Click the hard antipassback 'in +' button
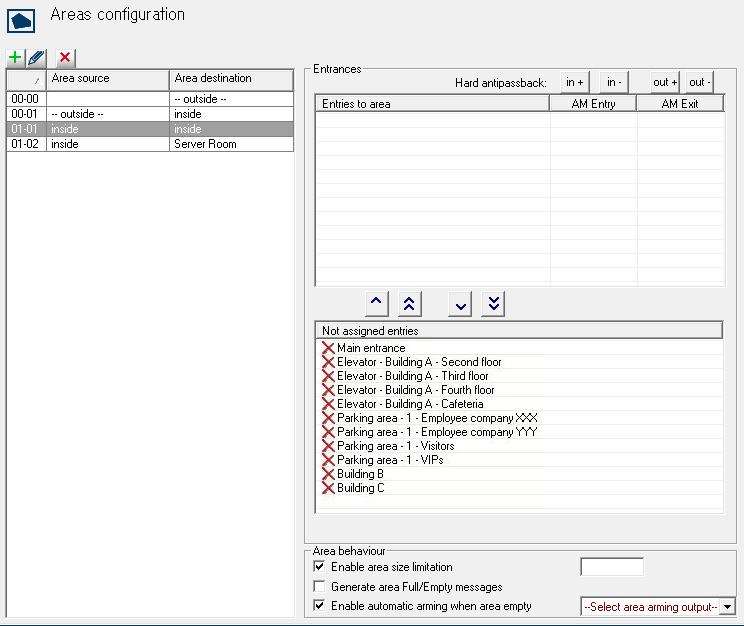744x626 pixels. tap(575, 83)
